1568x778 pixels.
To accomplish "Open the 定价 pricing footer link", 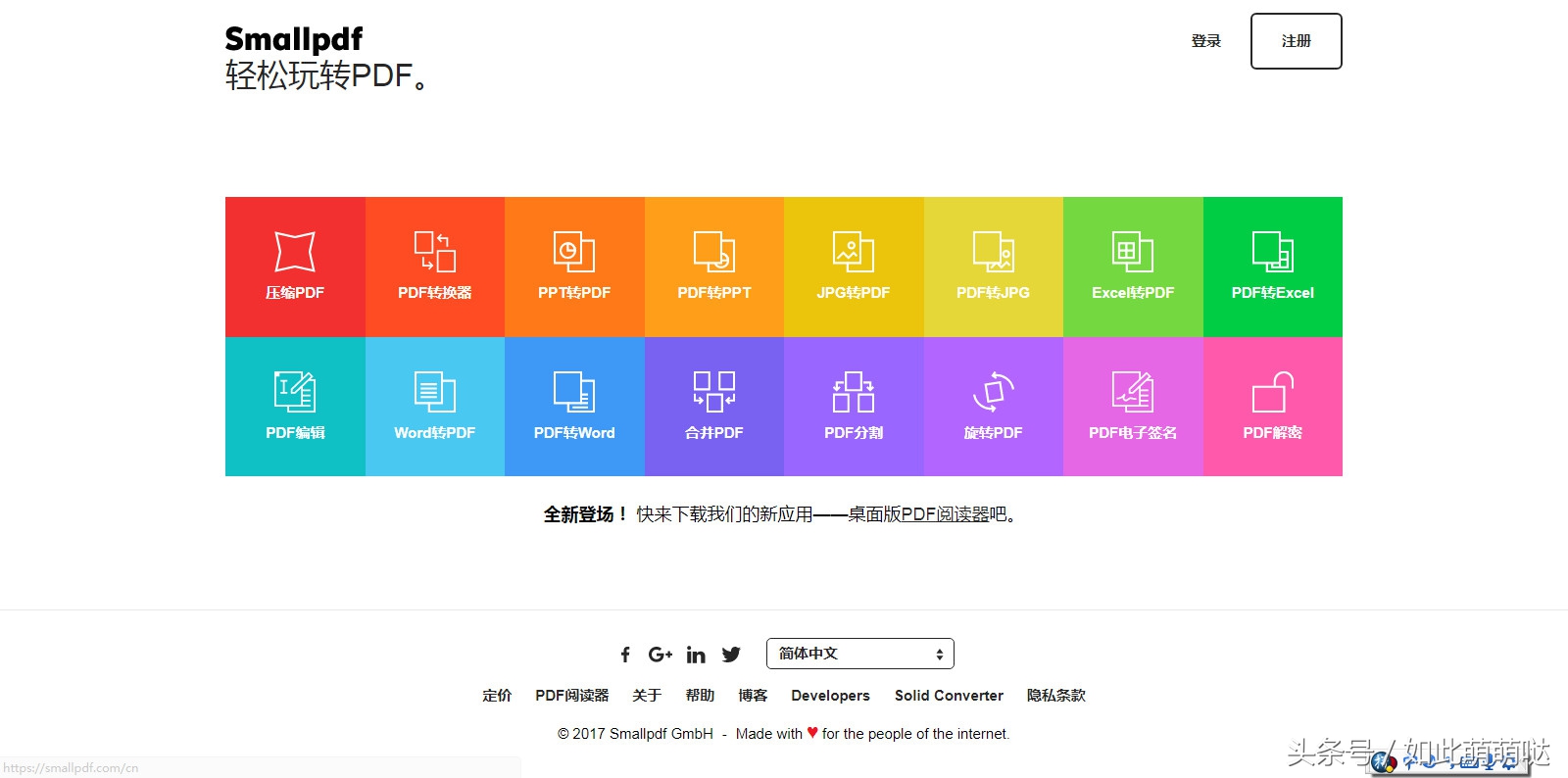I will pyautogui.click(x=497, y=696).
